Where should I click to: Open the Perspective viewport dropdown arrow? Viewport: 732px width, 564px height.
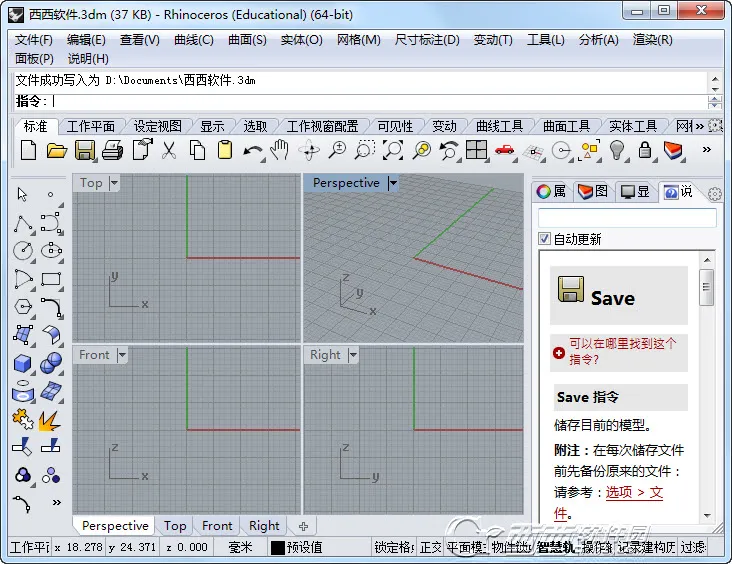coord(393,183)
